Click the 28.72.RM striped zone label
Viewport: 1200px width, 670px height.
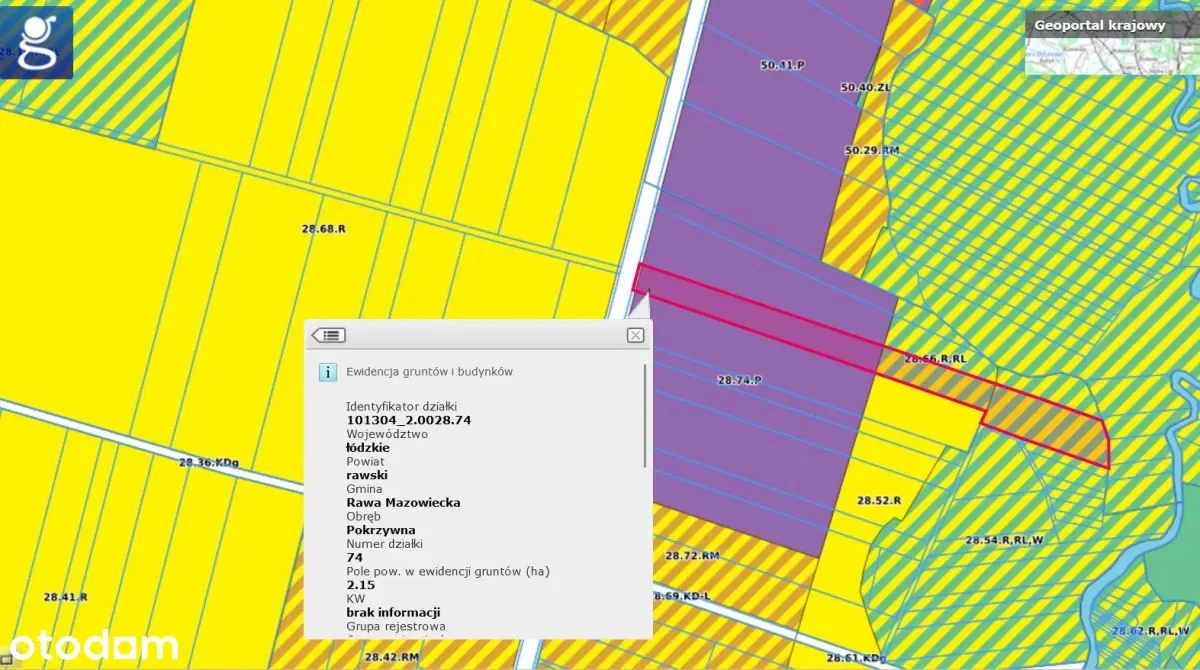click(x=692, y=555)
